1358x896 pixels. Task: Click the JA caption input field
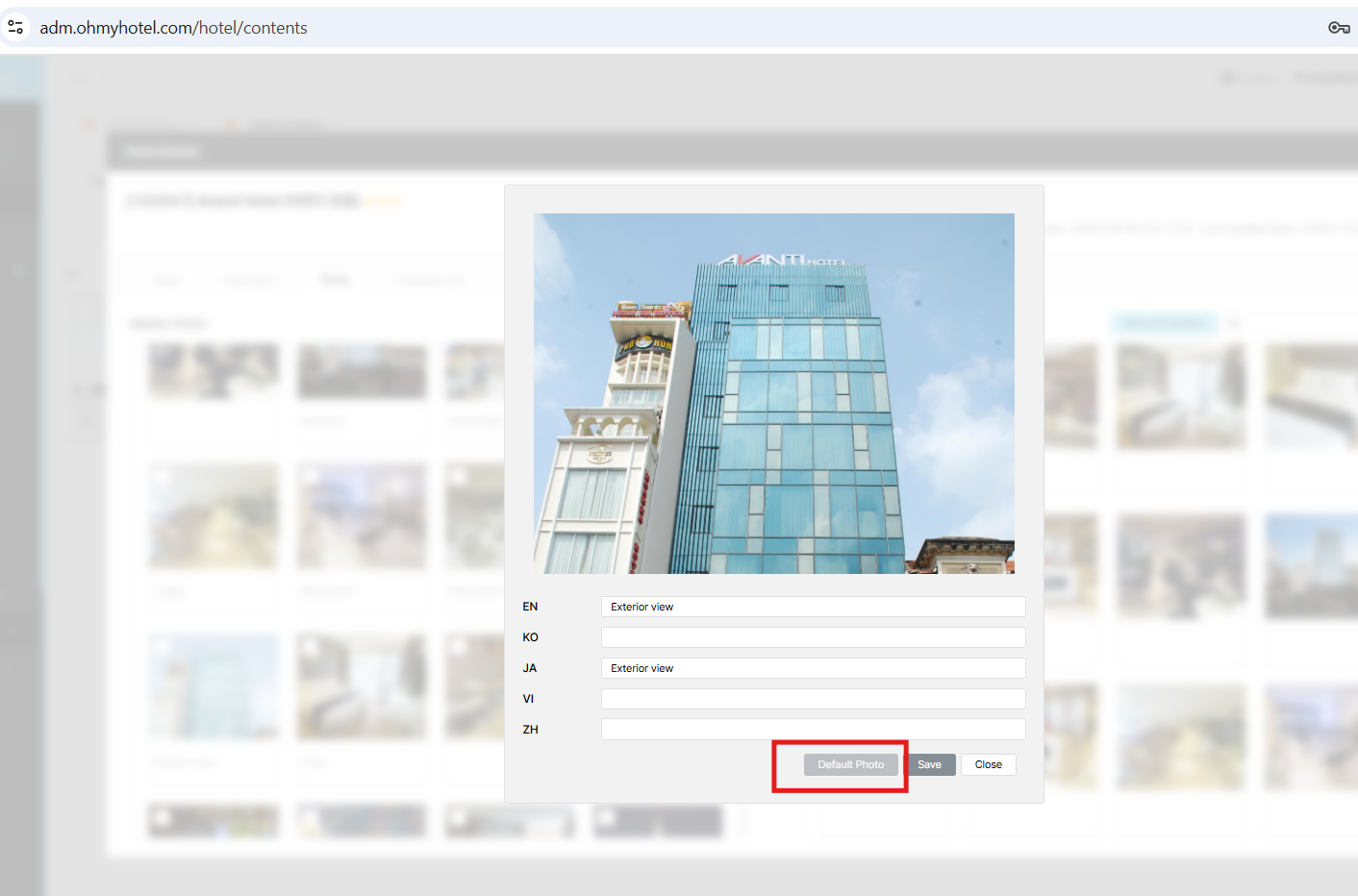coord(813,668)
